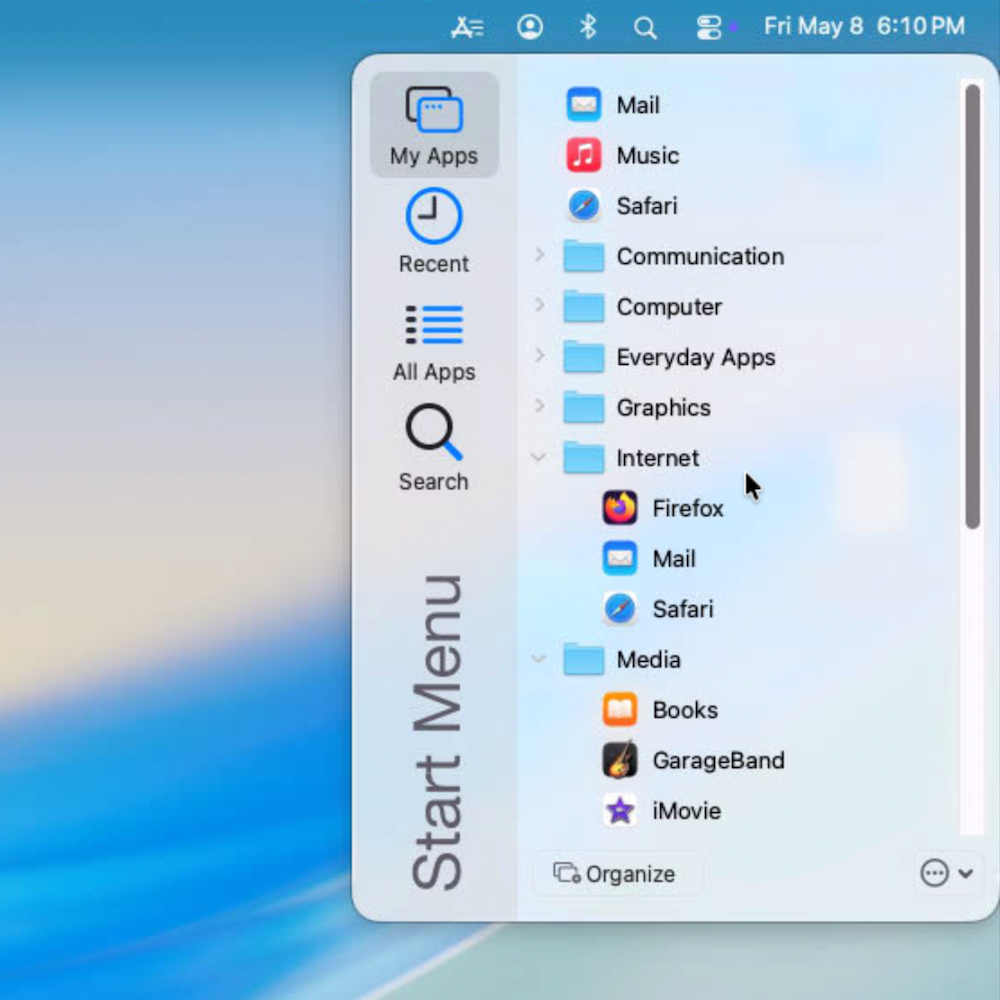Click the Internet folder icon
Image resolution: width=1000 pixels, height=1000 pixels.
[x=584, y=457]
